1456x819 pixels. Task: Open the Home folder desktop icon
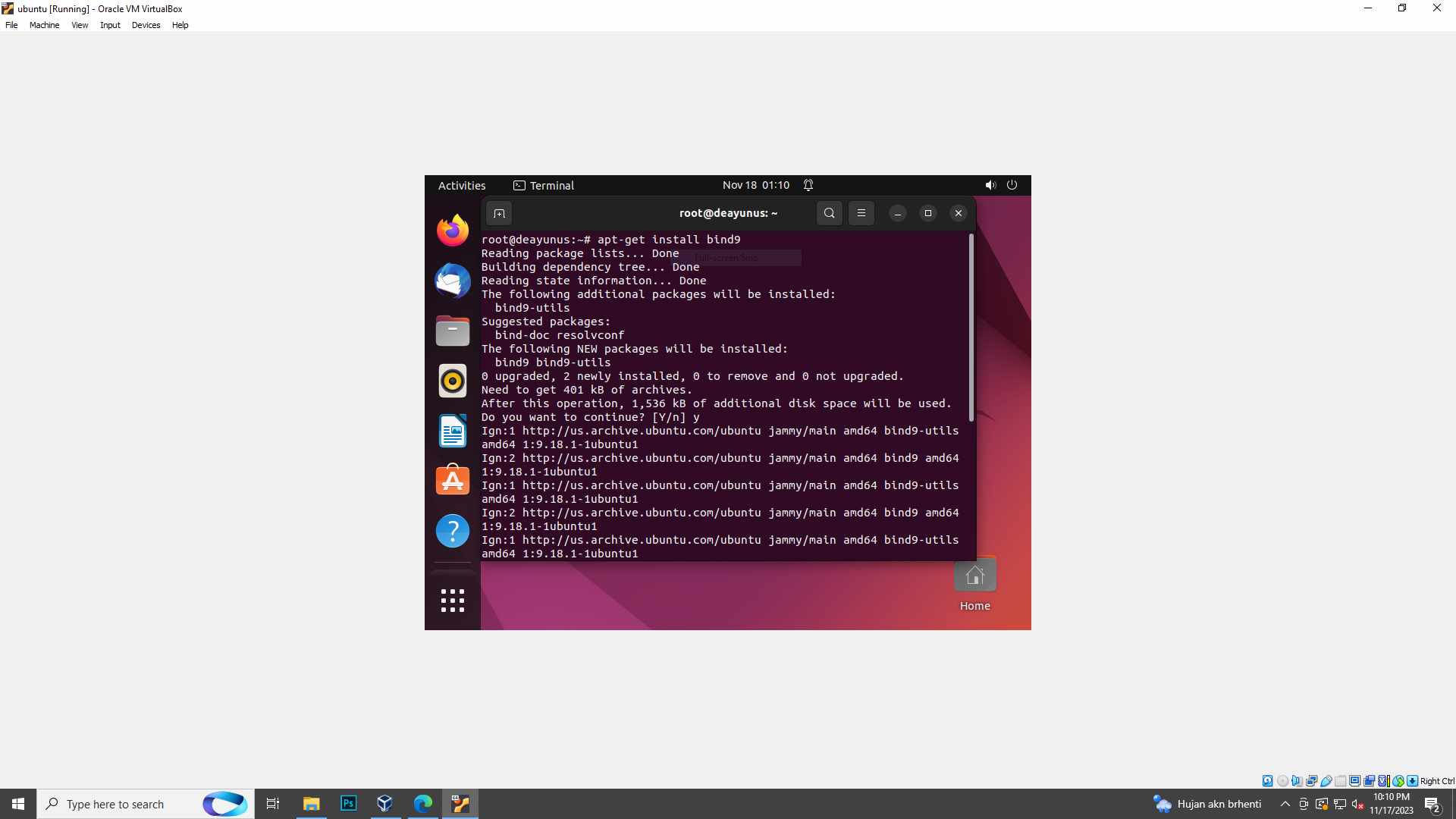pos(975,585)
